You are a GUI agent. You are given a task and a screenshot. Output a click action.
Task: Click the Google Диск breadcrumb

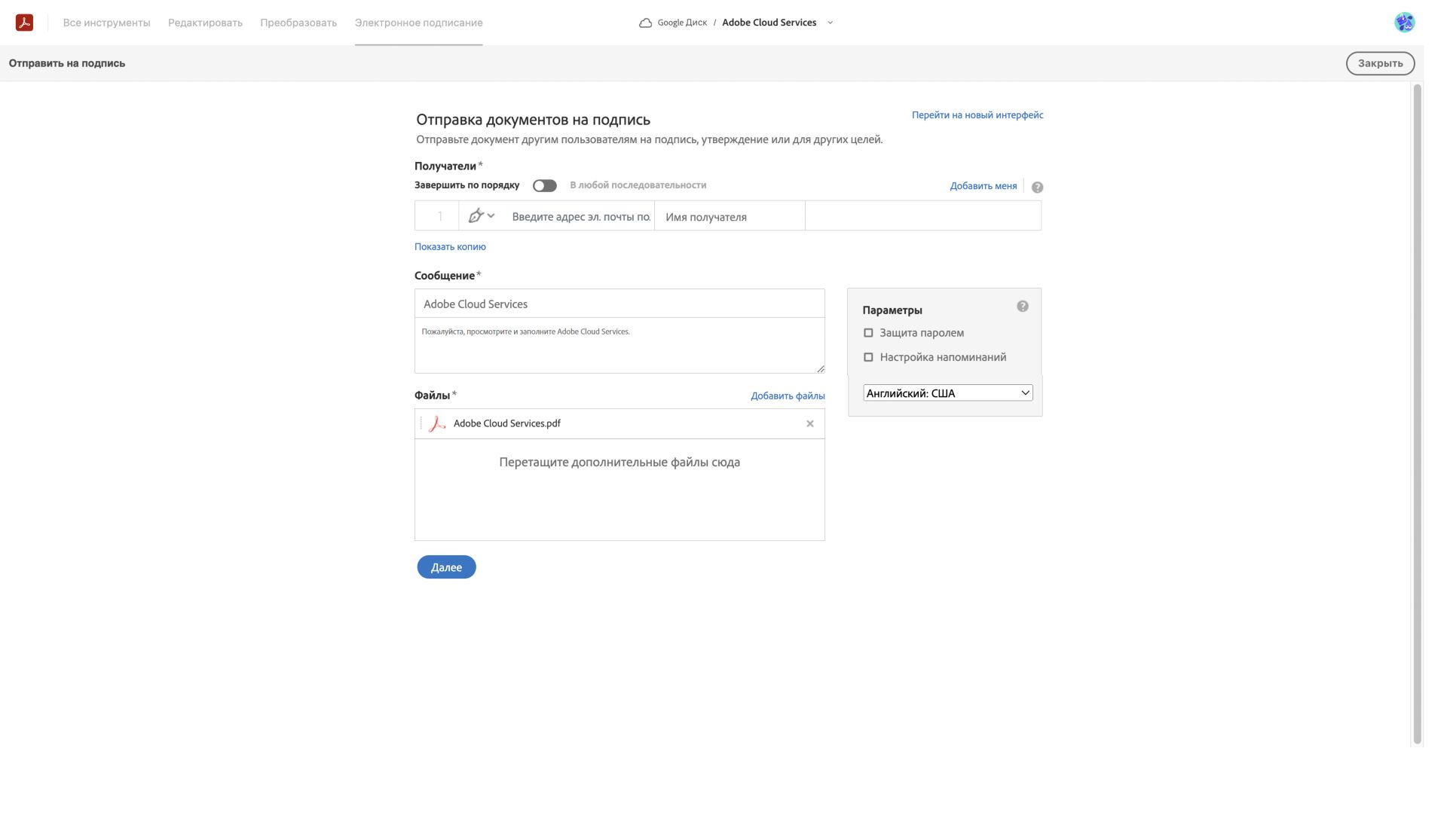(x=682, y=23)
